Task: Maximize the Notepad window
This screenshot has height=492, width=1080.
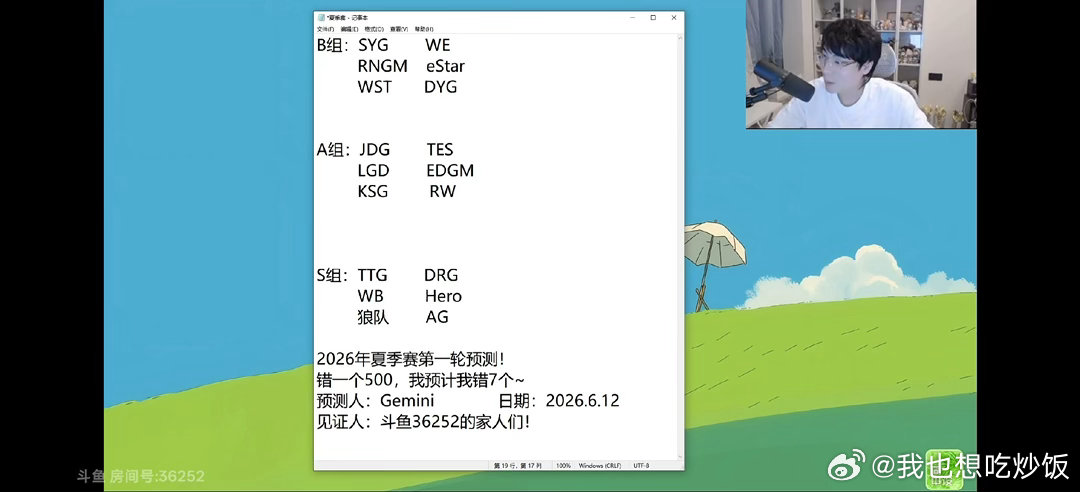Action: [x=653, y=17]
